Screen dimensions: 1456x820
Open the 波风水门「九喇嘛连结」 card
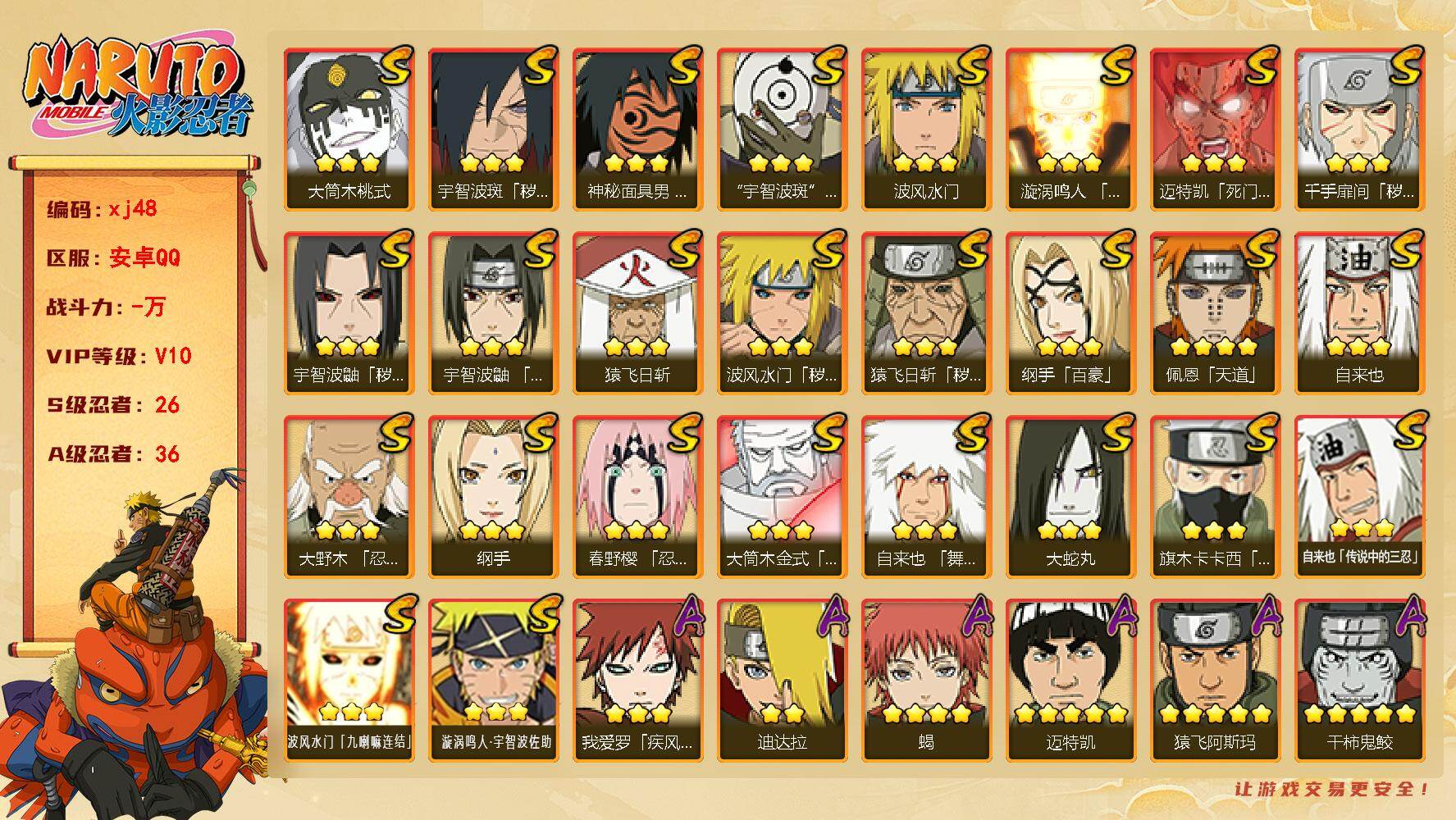point(349,681)
